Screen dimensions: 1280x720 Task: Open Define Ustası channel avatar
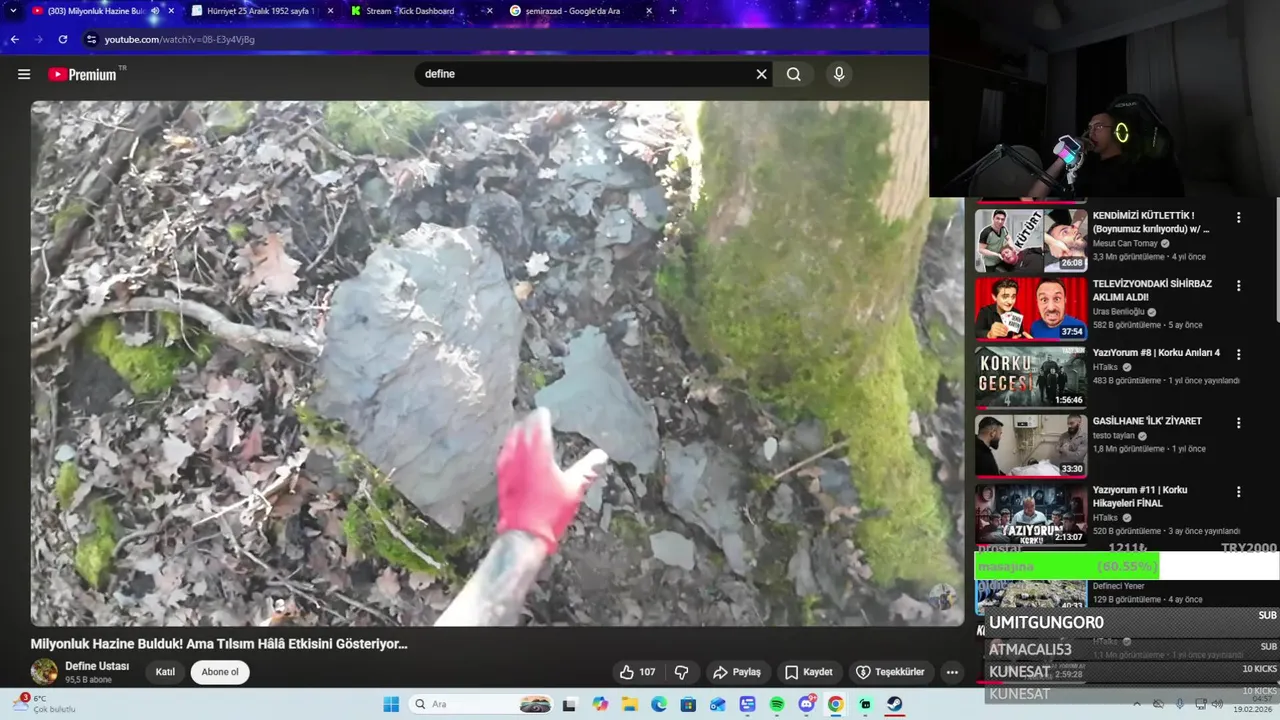44,672
